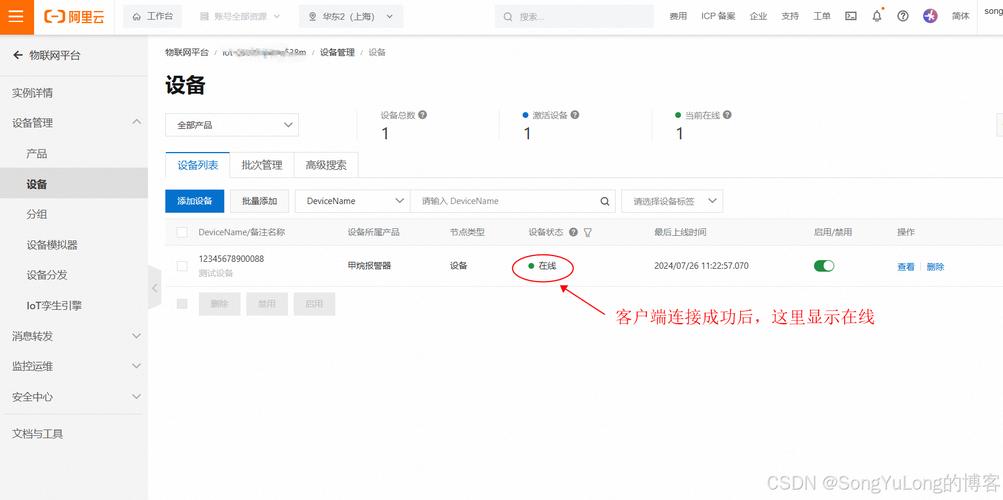Open the help question mark icon
1003x500 pixels.
[903, 17]
